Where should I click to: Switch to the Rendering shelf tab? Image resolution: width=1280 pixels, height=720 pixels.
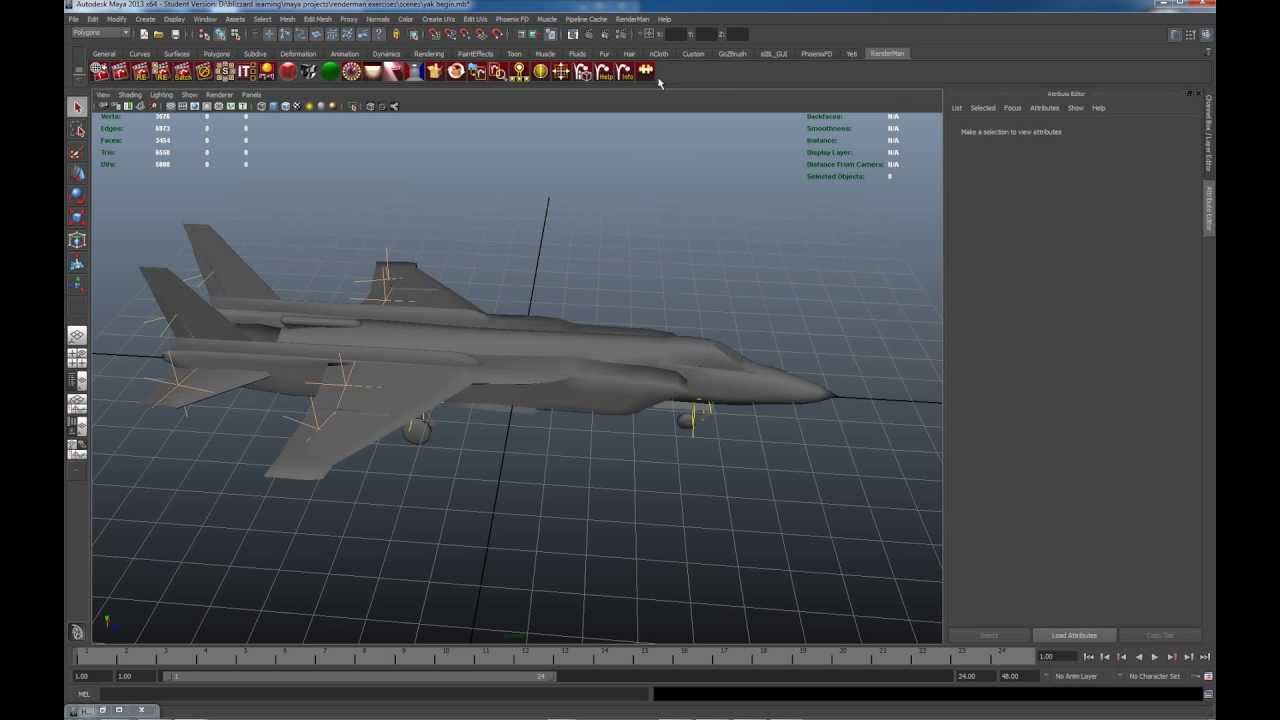[x=428, y=54]
